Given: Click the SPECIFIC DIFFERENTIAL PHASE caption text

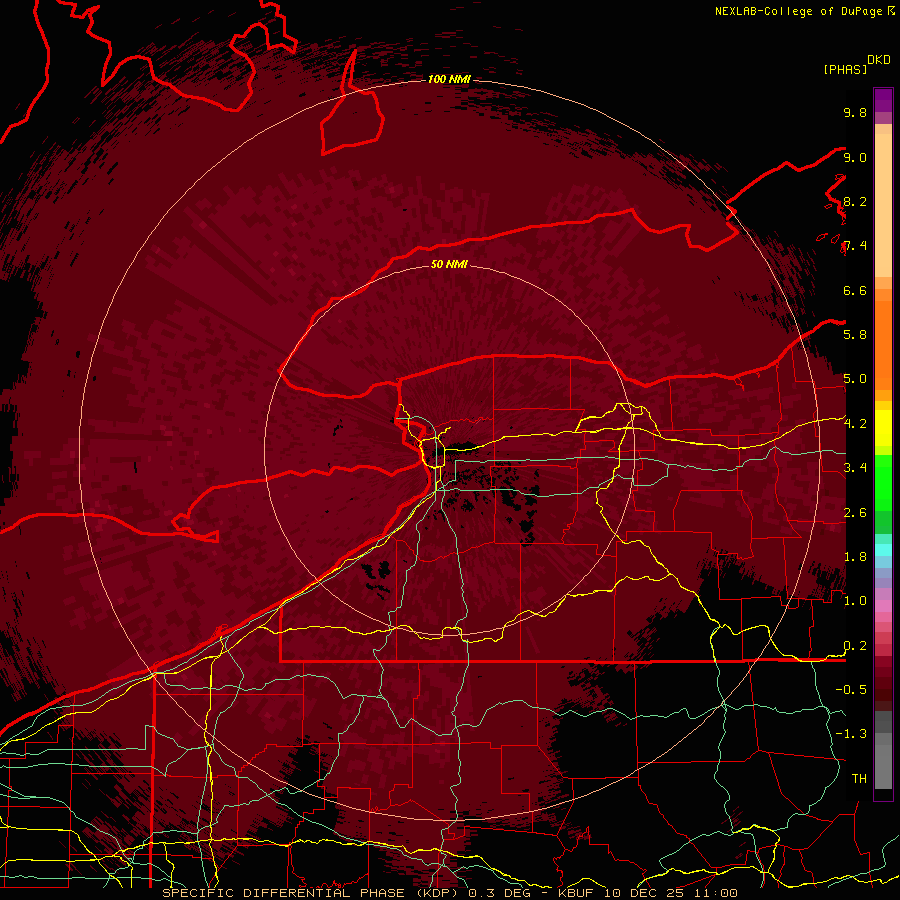Looking at the screenshot, I should tap(284, 893).
